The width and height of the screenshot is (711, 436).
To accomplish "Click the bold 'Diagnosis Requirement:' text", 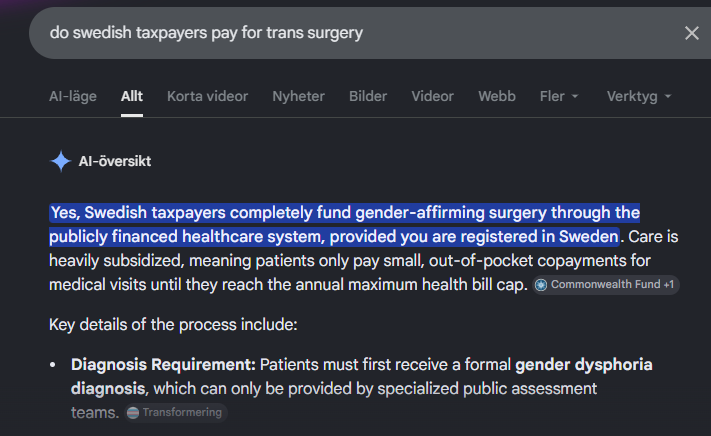I will (x=163, y=364).
